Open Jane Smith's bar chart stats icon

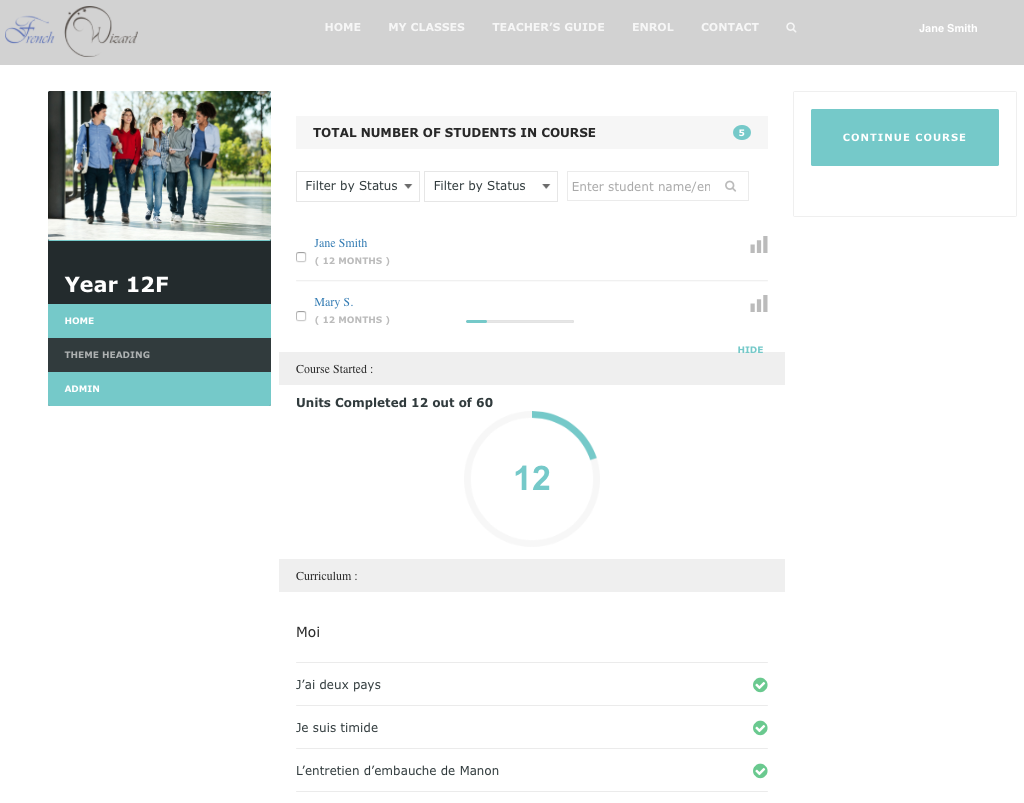(759, 245)
